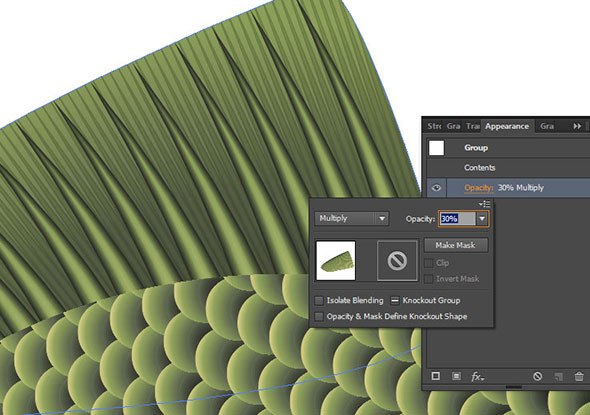Select the Gra tab right of Appearance
Viewport: 590px width, 415px height.
pos(547,126)
